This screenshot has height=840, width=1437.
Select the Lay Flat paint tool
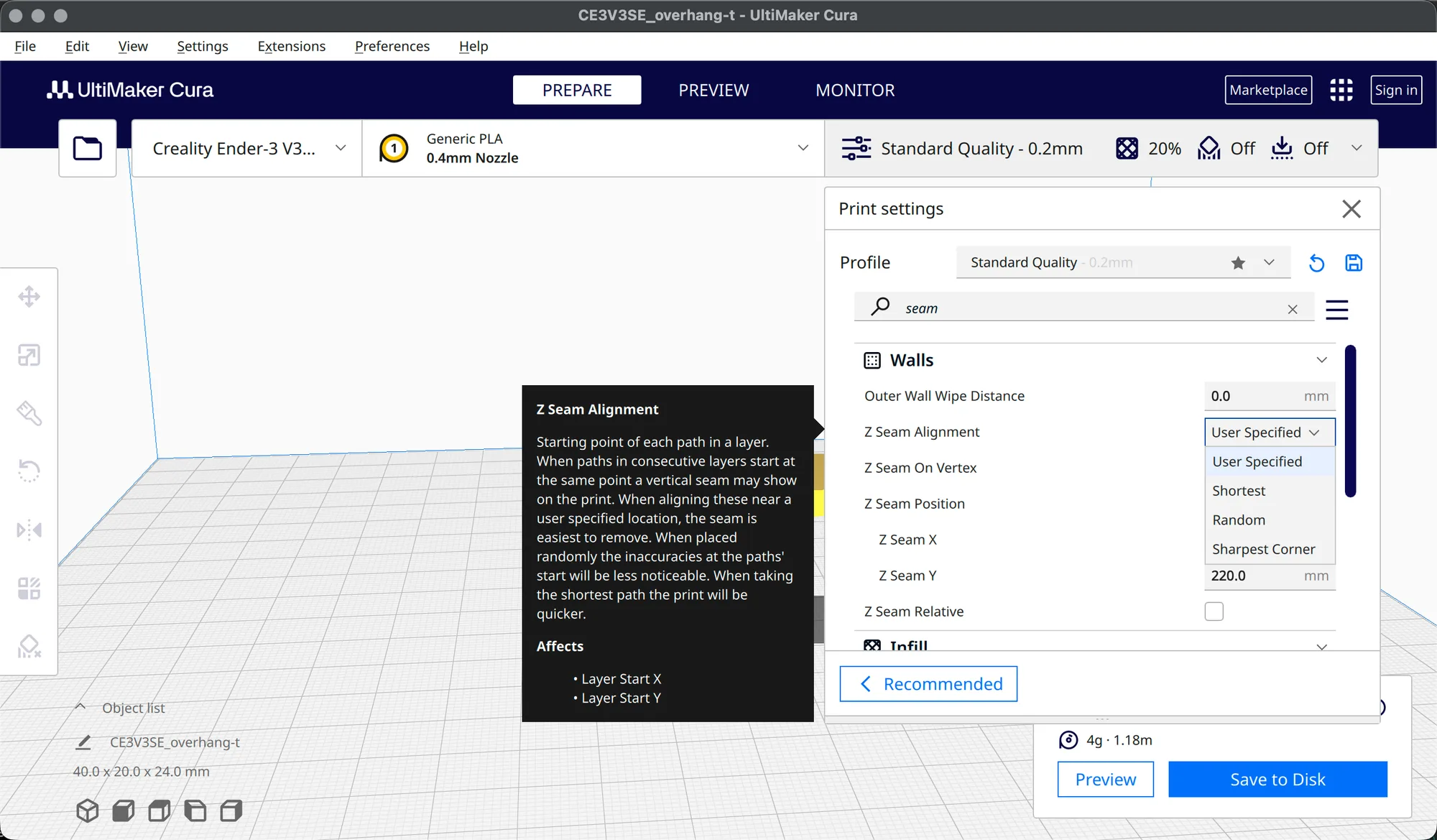(x=29, y=413)
